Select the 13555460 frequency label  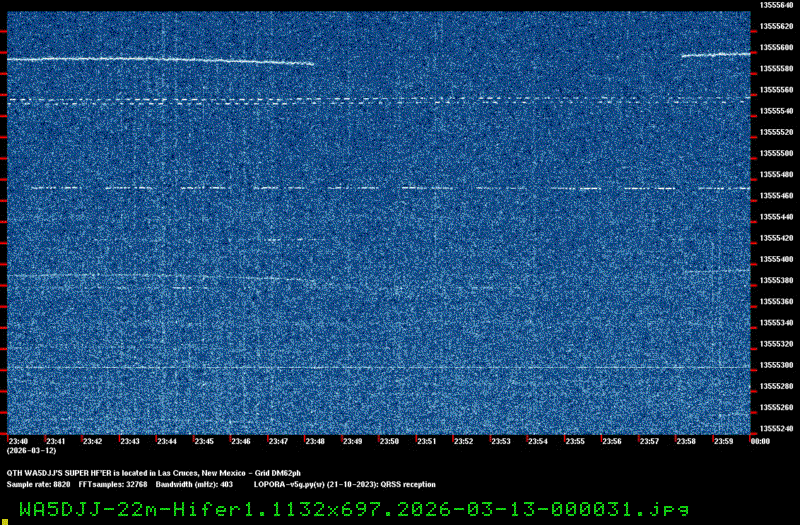click(x=776, y=195)
